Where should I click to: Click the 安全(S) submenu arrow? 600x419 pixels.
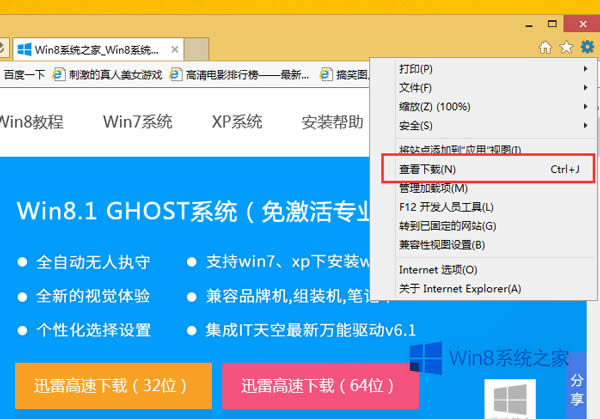tap(585, 125)
